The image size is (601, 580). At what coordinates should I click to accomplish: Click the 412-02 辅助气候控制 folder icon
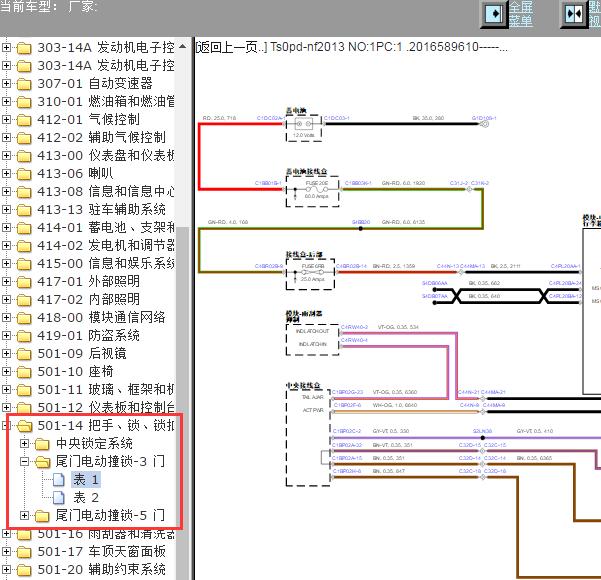(x=24, y=138)
